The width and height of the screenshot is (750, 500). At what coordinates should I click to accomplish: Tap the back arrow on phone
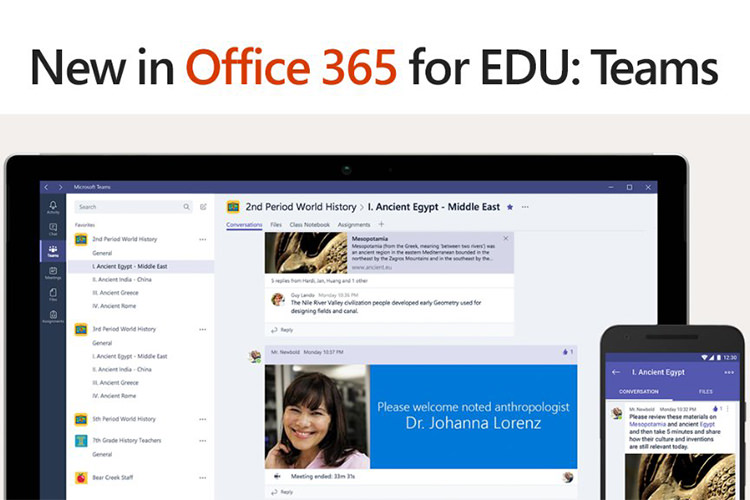point(616,372)
